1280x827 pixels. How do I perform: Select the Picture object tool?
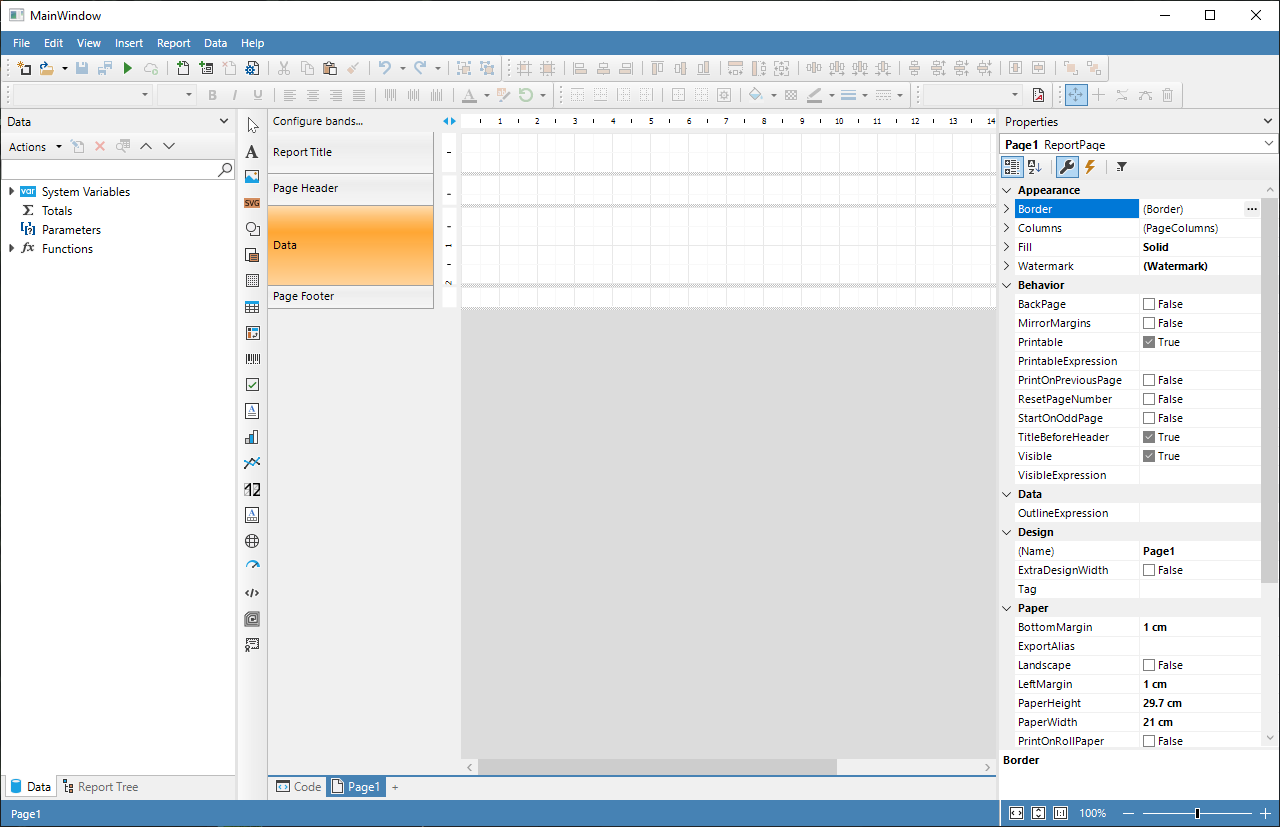tap(252, 177)
